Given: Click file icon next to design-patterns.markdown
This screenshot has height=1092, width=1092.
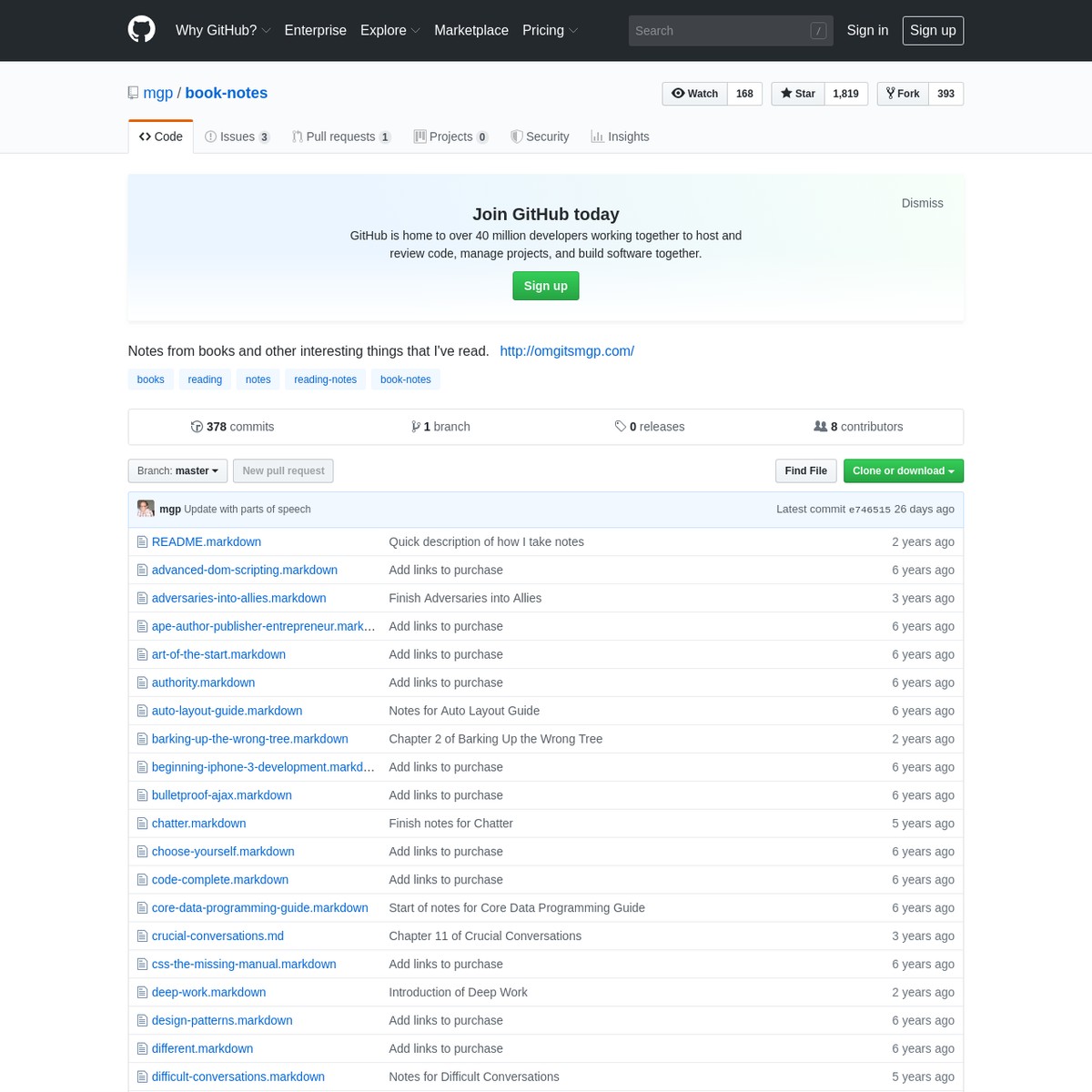Looking at the screenshot, I should [x=142, y=1020].
